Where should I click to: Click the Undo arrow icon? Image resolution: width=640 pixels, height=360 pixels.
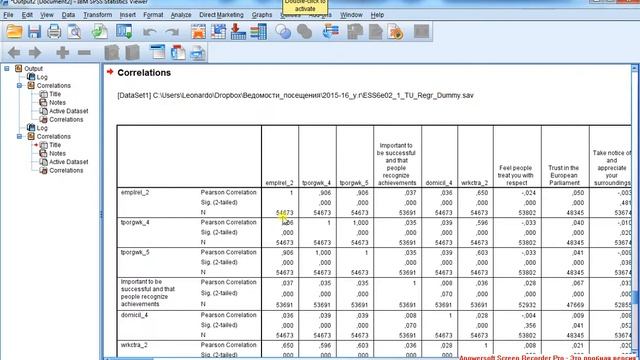click(149, 32)
